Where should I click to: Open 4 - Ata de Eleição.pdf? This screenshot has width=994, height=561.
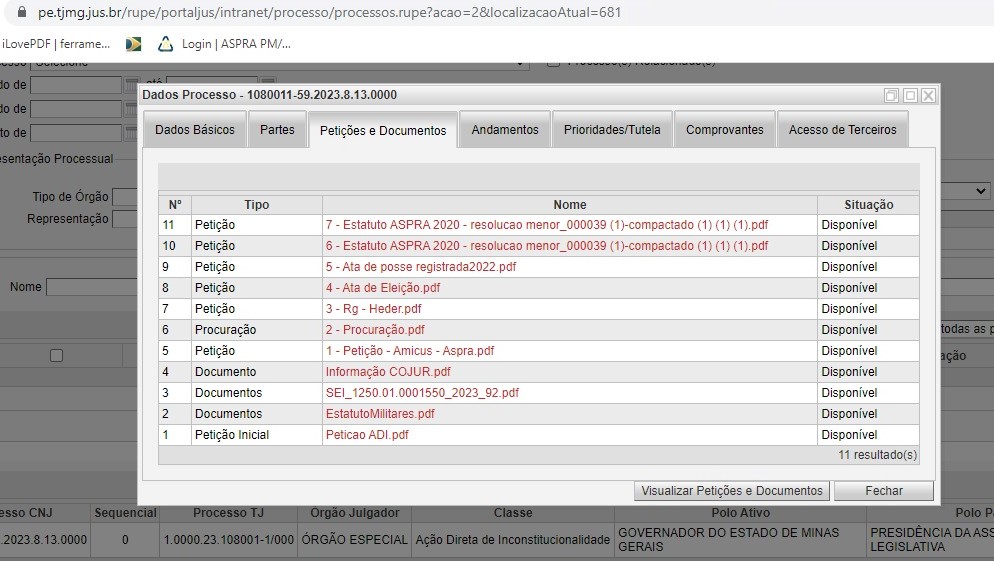click(383, 287)
